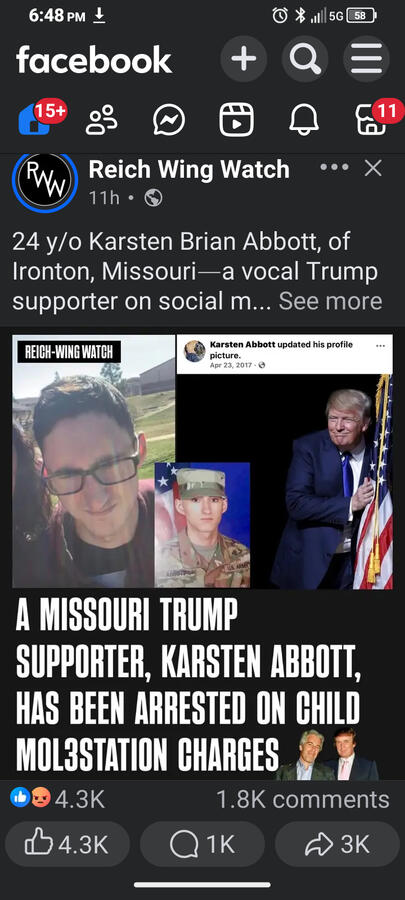Open Reich Wing Watch page name
Viewport: 405px width, 900px height.
click(x=189, y=169)
